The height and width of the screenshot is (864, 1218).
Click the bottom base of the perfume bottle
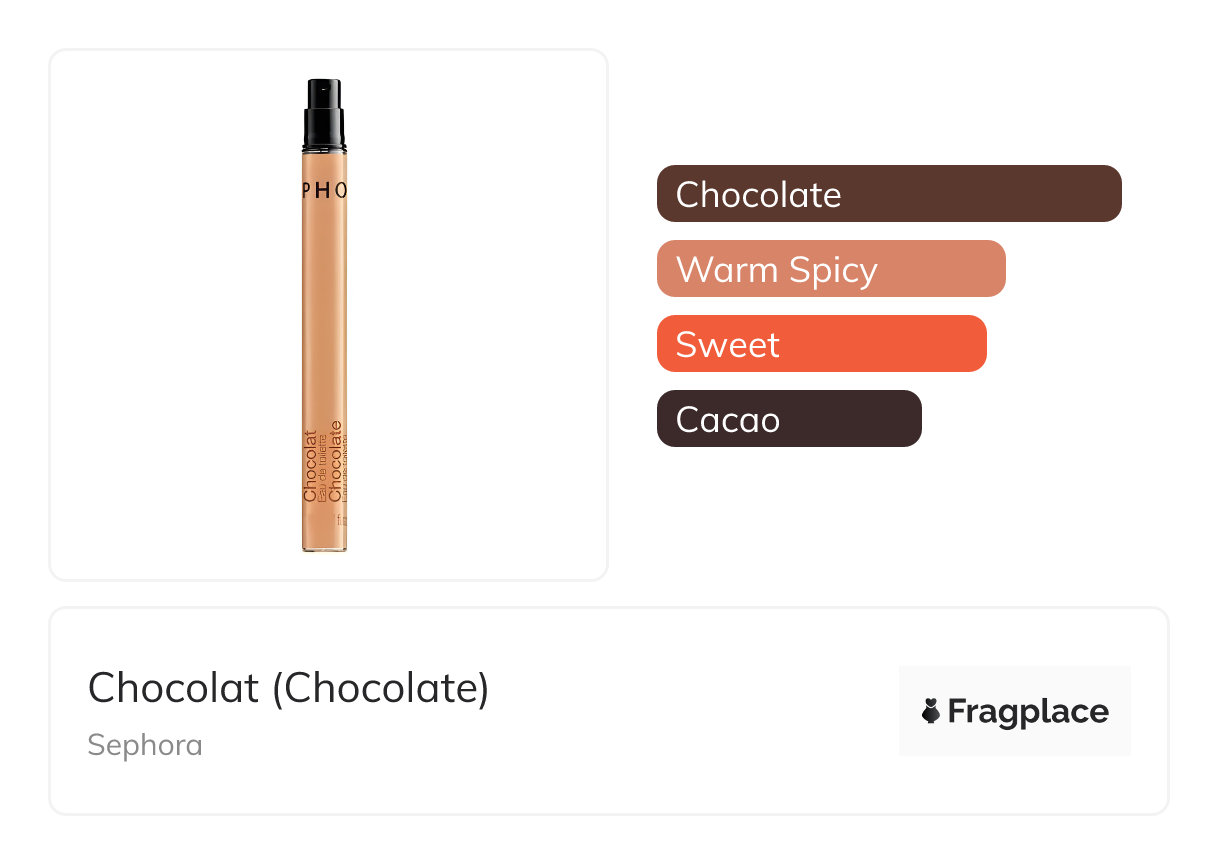click(325, 544)
